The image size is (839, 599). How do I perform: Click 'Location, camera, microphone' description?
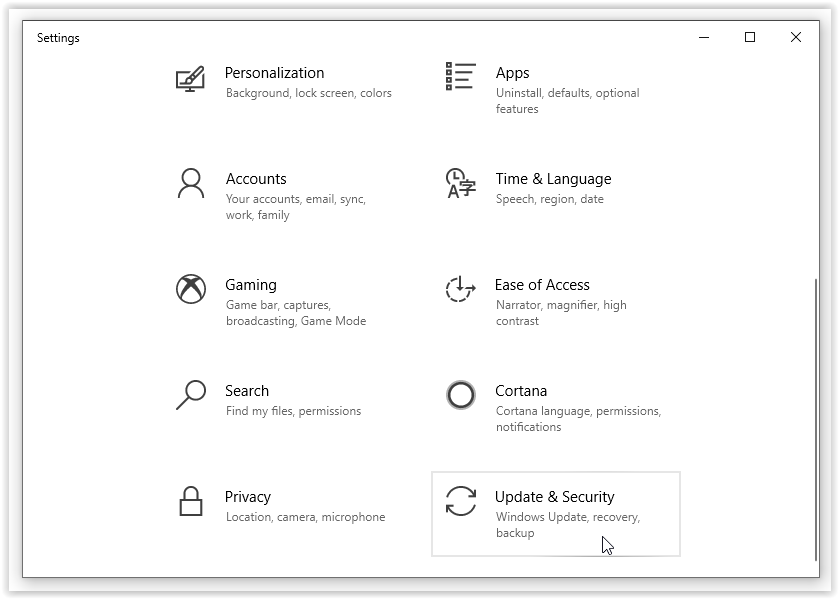pyautogui.click(x=306, y=517)
